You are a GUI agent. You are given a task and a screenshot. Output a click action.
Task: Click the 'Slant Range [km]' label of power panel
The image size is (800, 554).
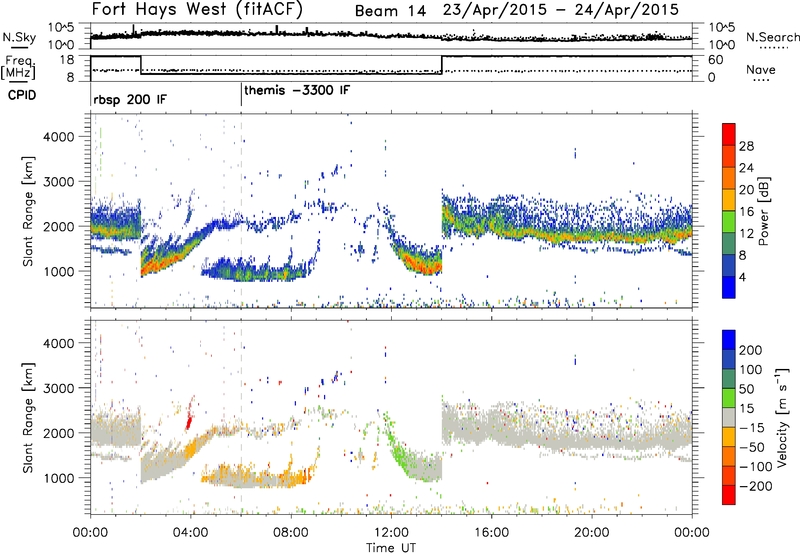pyautogui.click(x=28, y=211)
